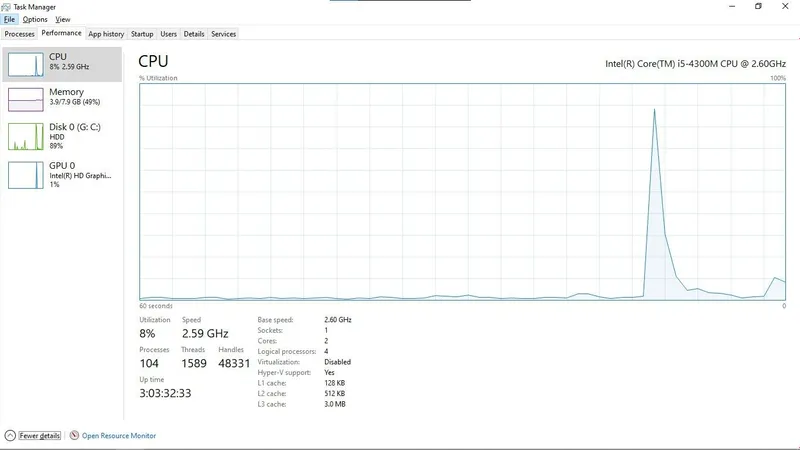Click the Fewer details button label

click(x=40, y=436)
